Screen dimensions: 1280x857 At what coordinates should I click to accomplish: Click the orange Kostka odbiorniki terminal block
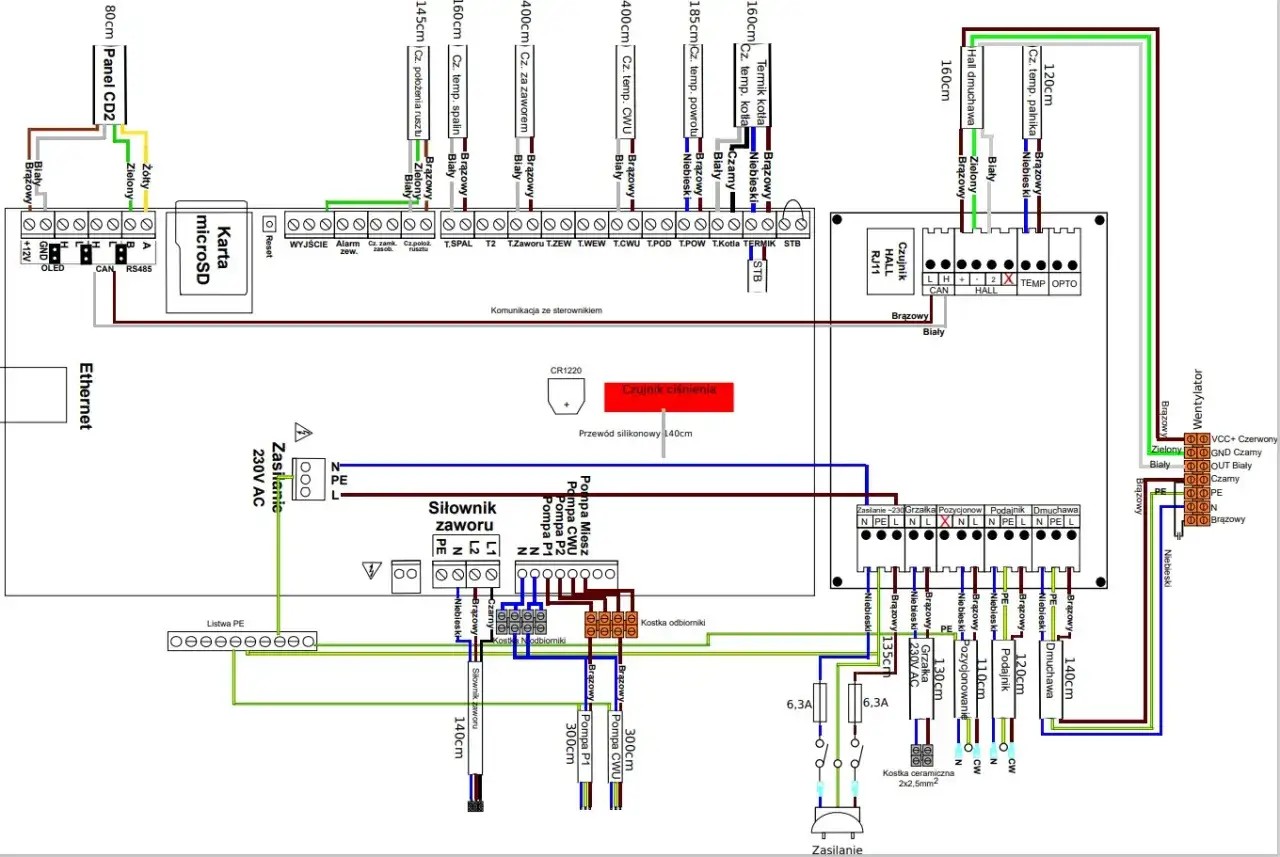611,625
